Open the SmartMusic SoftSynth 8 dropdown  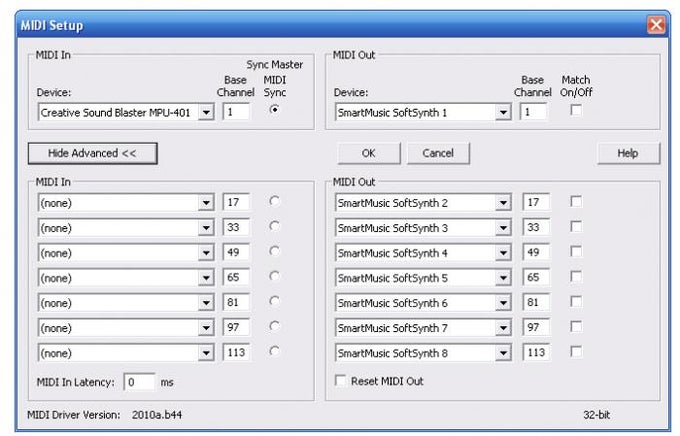pyautogui.click(x=423, y=353)
